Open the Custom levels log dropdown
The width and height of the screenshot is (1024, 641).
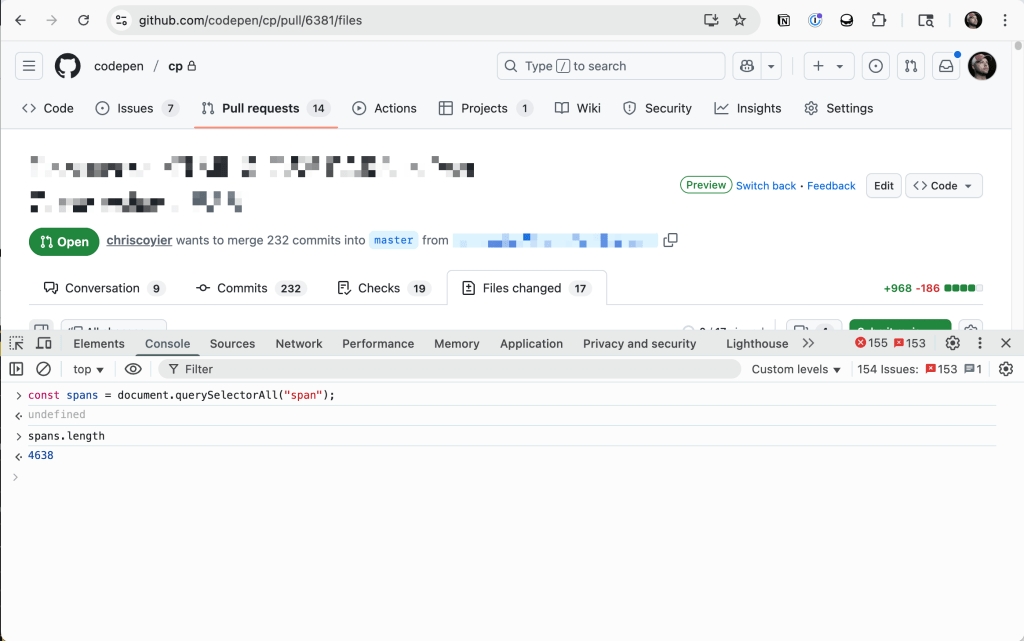(796, 369)
